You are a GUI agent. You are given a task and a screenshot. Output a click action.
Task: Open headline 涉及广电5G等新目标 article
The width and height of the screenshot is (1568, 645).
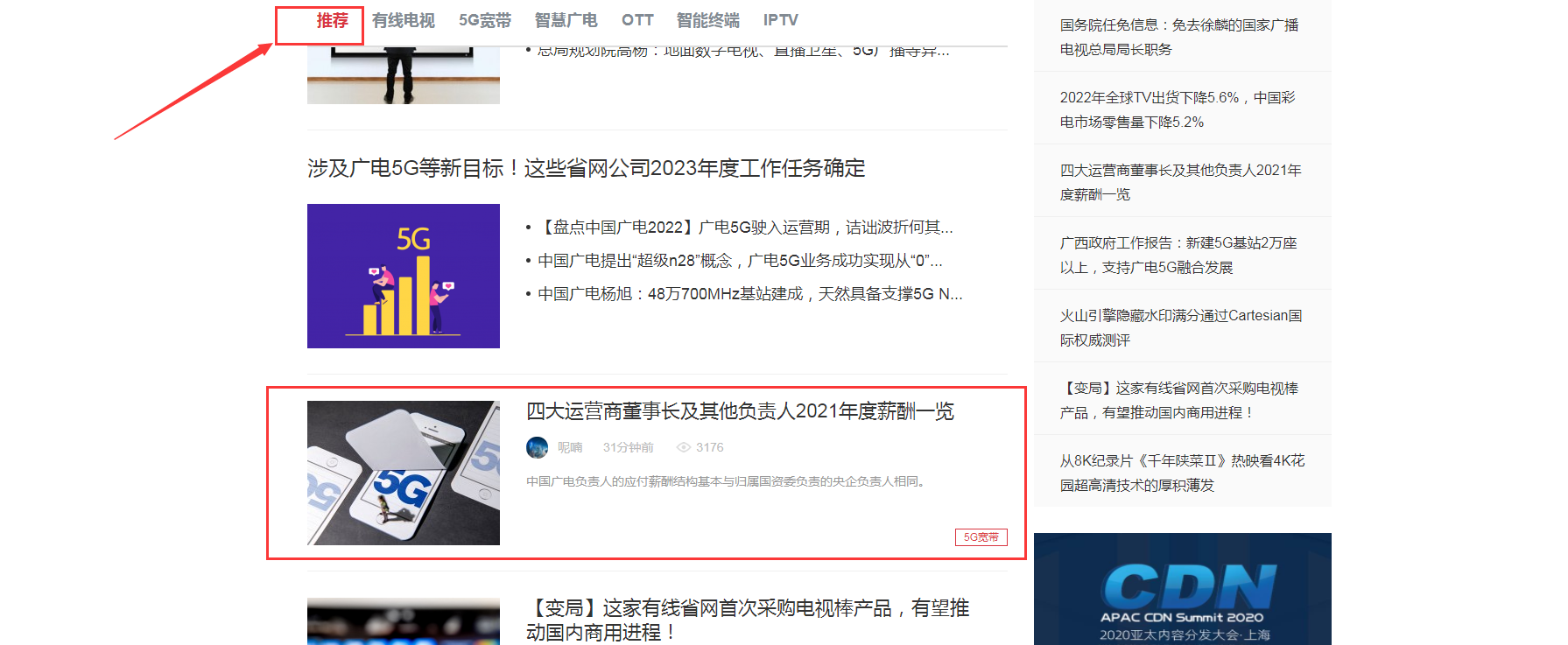[x=587, y=168]
